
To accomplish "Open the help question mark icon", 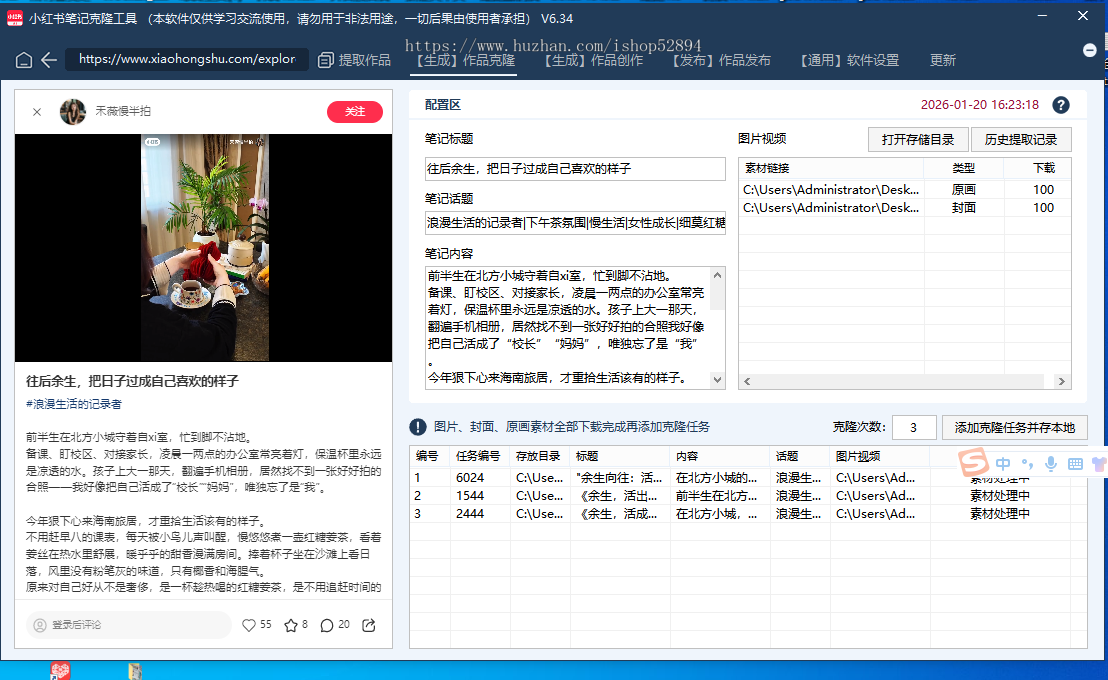I will [1060, 105].
